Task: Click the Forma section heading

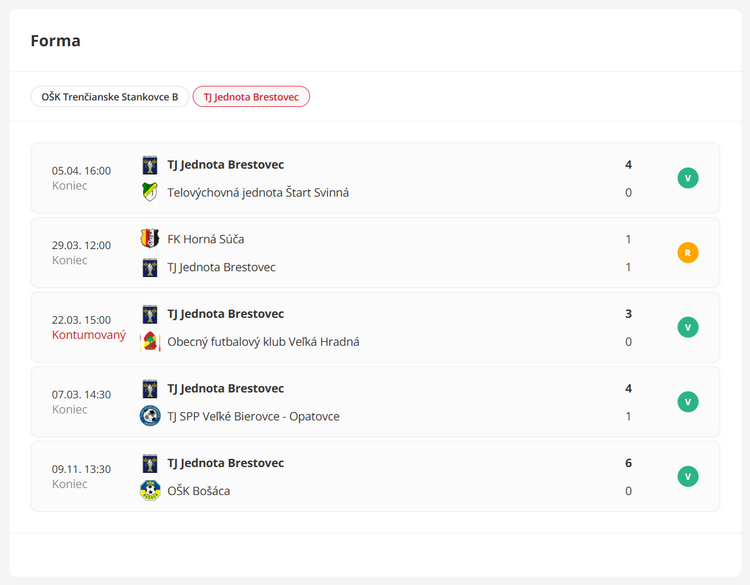Action: tap(55, 41)
